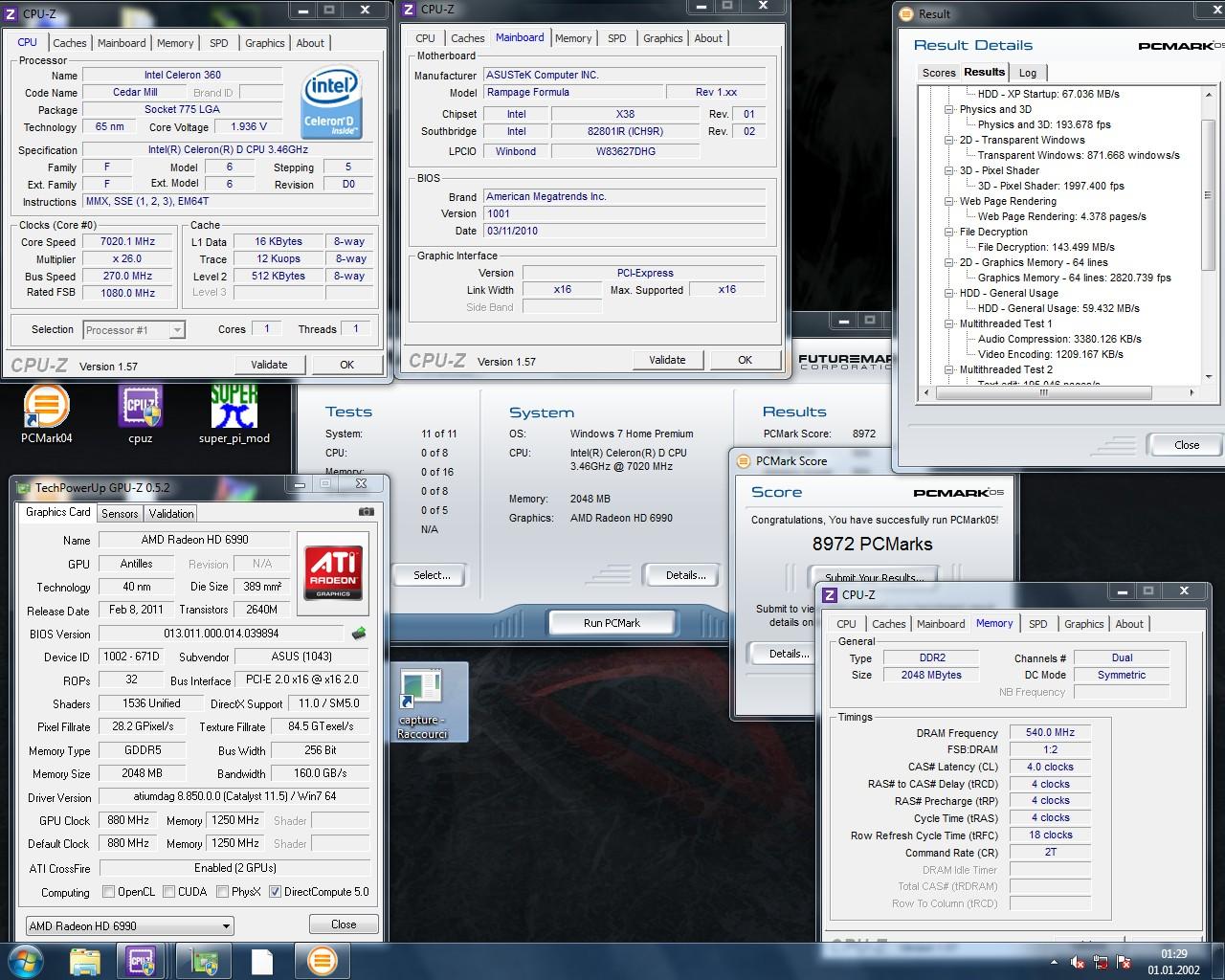Click the orange PCMark taskbar icon

[322, 961]
